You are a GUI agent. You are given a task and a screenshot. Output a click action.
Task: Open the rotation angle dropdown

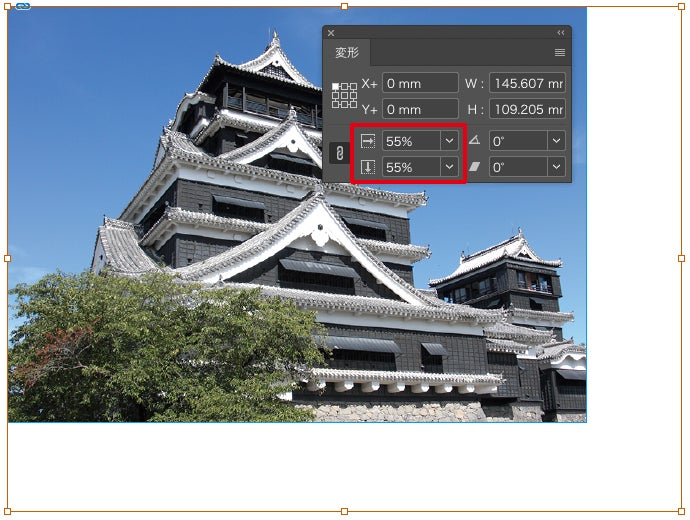tap(556, 141)
